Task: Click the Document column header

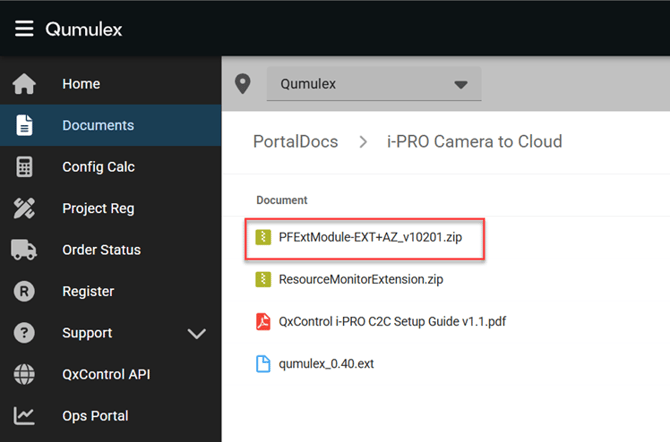Action: (282, 200)
